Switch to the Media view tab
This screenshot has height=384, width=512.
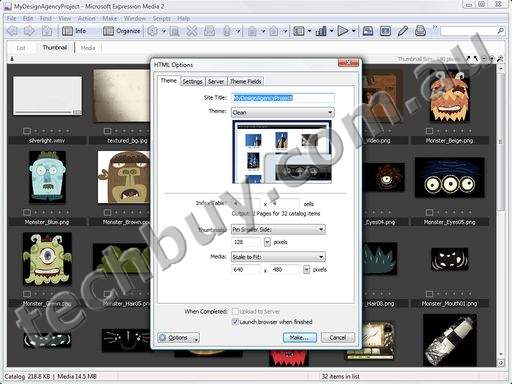(88, 48)
